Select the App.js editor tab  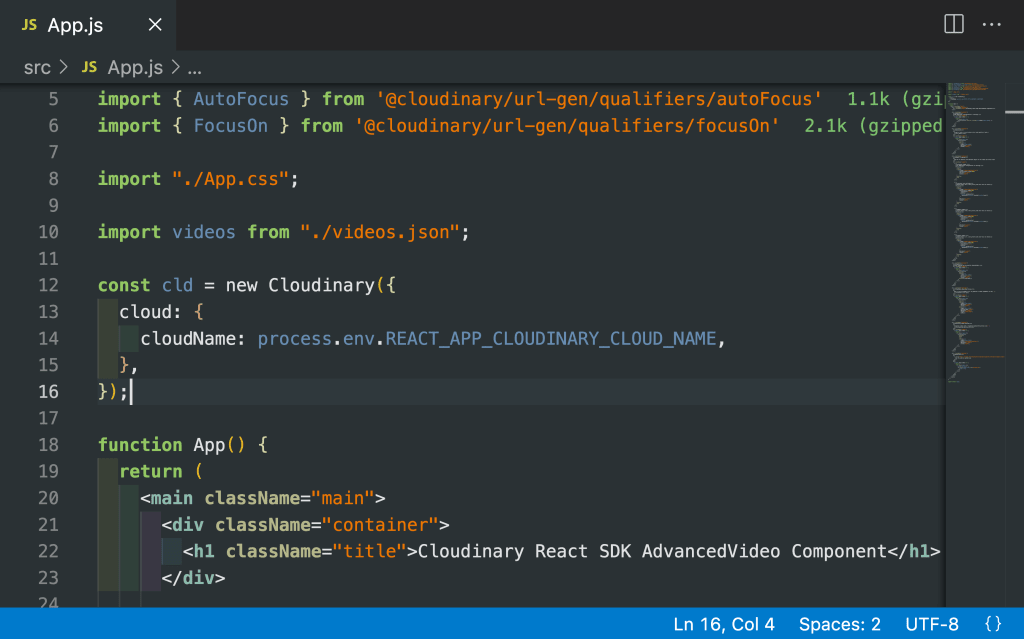click(x=88, y=25)
